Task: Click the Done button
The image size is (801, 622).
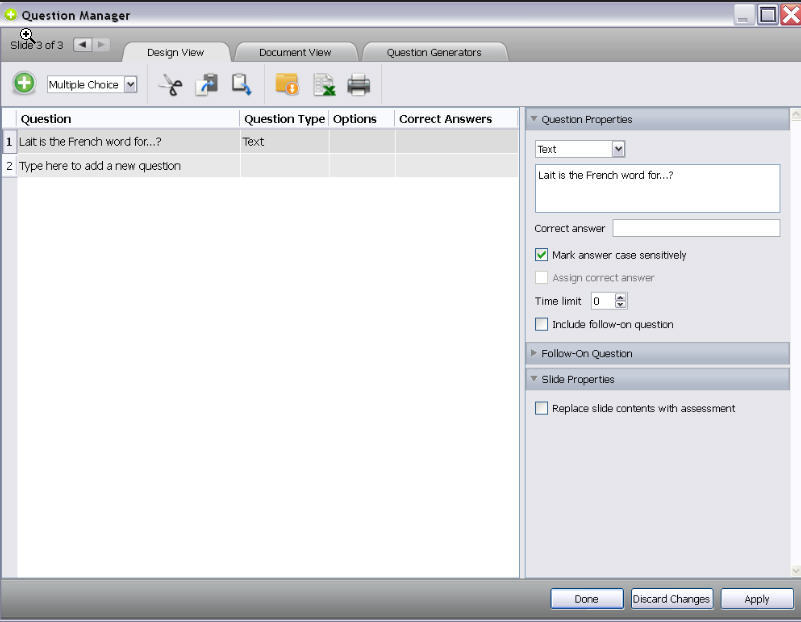Action: (586, 599)
